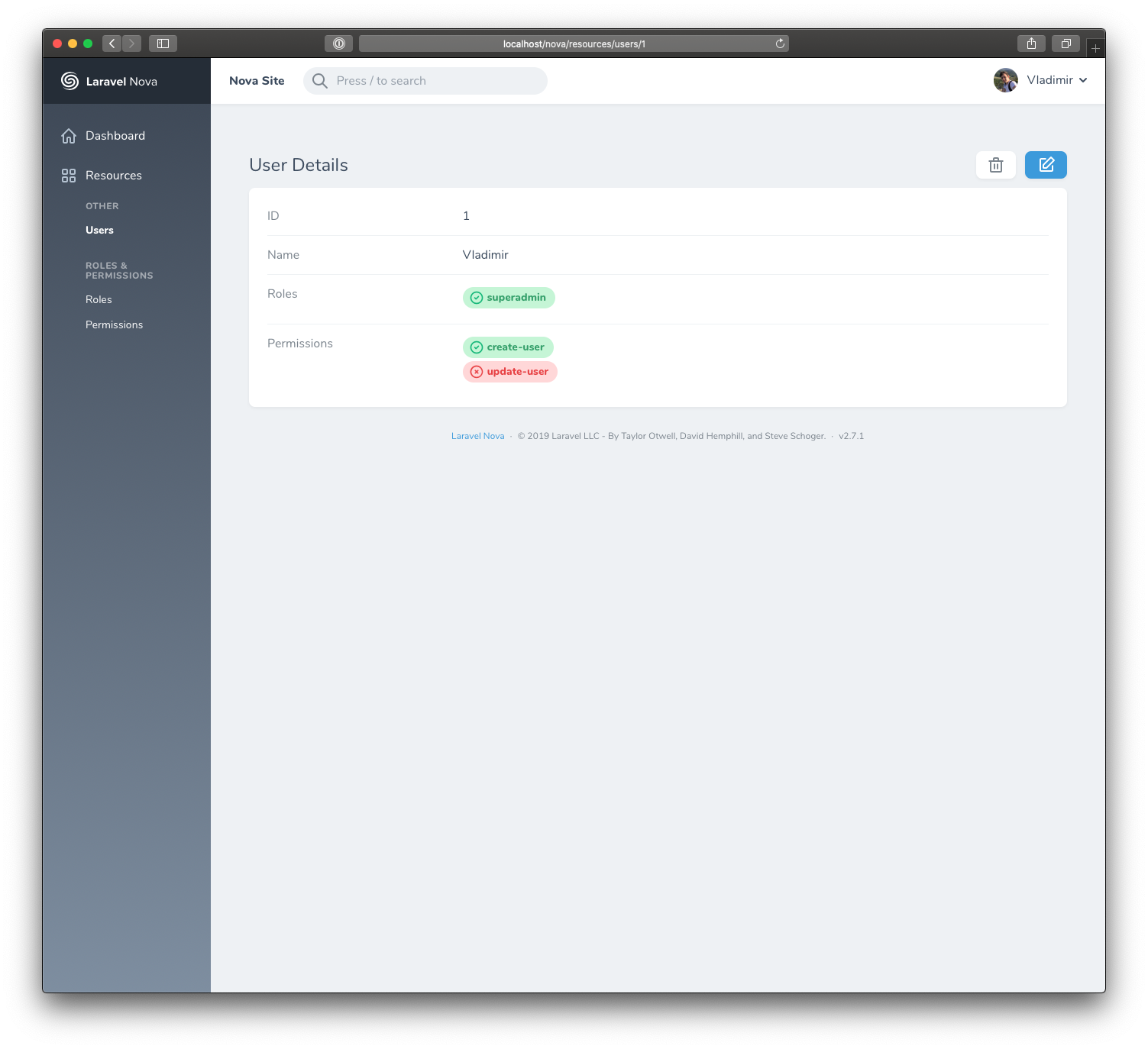Click the browser address bar

click(x=573, y=44)
